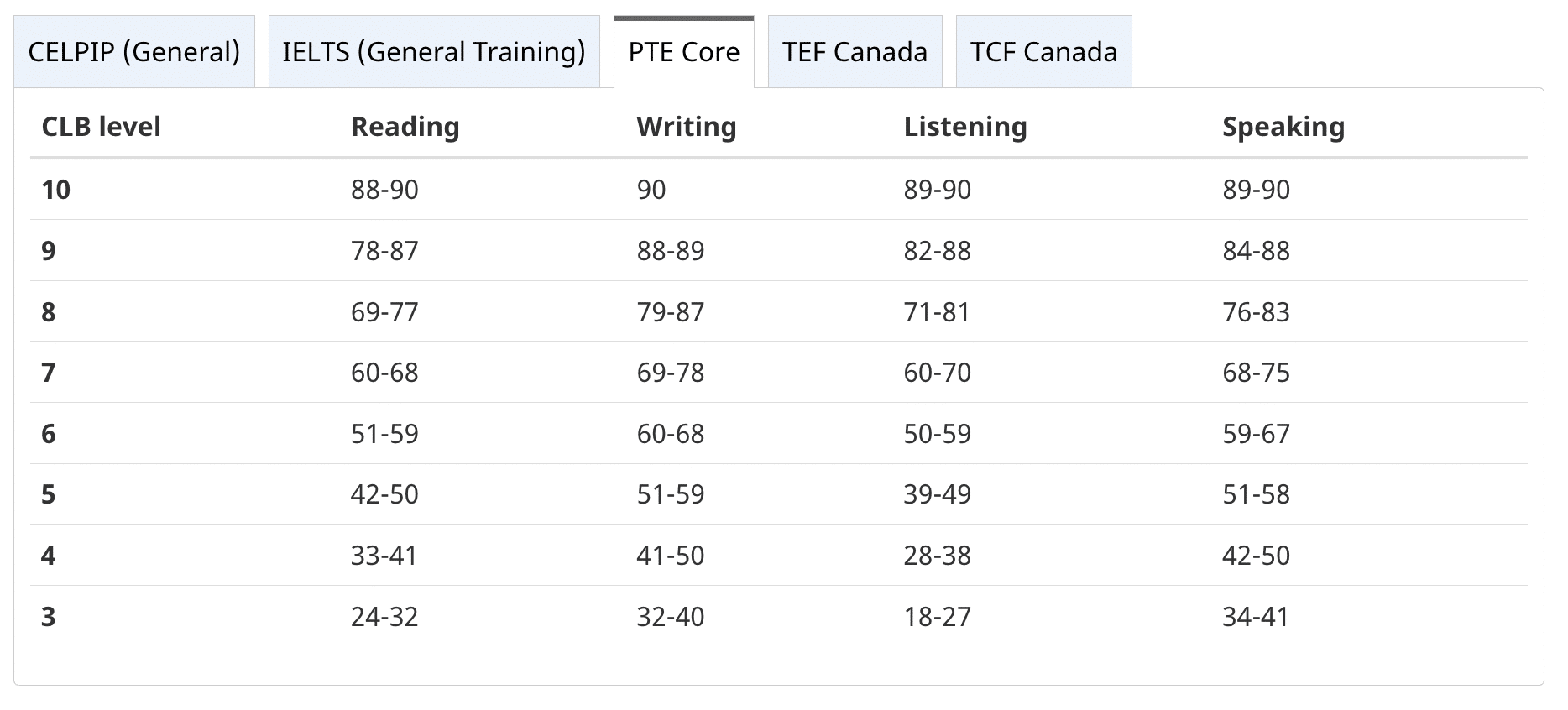Image resolution: width=1568 pixels, height=710 pixels.
Task: Click Listening score 60-70 for CLB 7
Action: (937, 373)
